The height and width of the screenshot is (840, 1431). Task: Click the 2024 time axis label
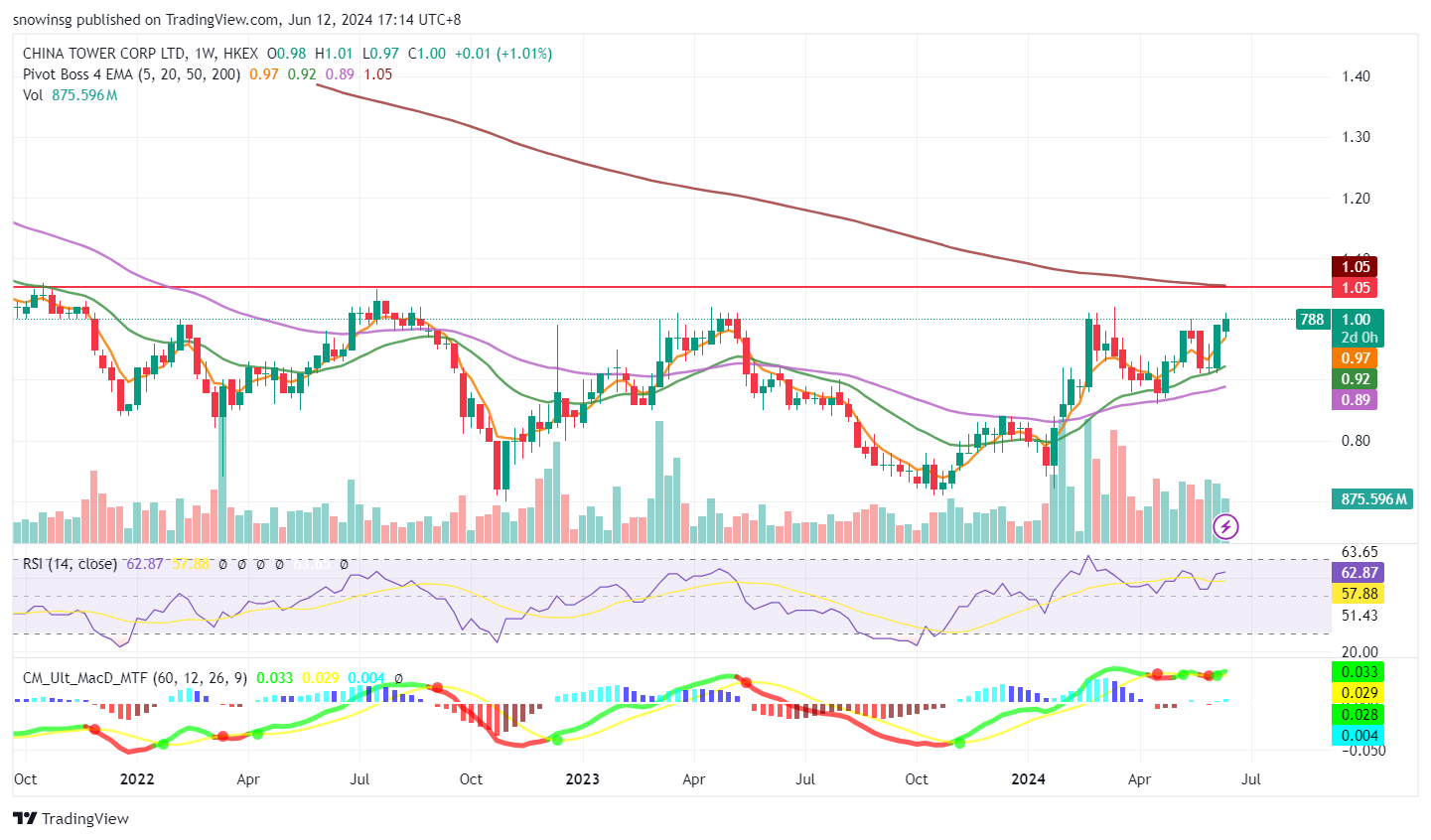[x=1028, y=779]
